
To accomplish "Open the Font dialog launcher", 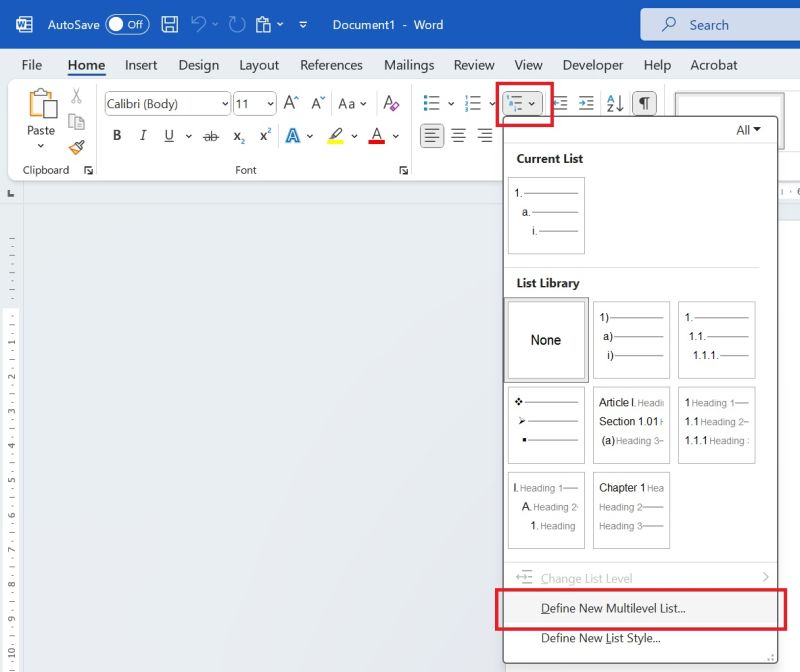I will [404, 170].
